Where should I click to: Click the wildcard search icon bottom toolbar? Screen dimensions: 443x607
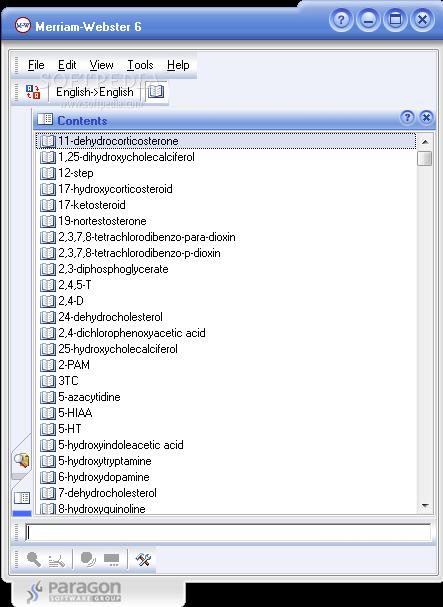tap(57, 560)
